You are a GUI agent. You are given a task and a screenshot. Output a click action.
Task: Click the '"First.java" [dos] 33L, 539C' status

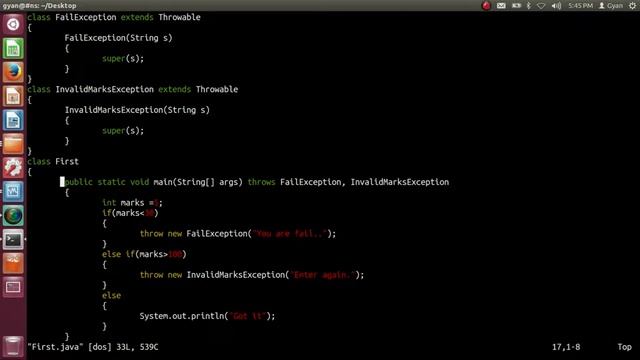pos(93,347)
